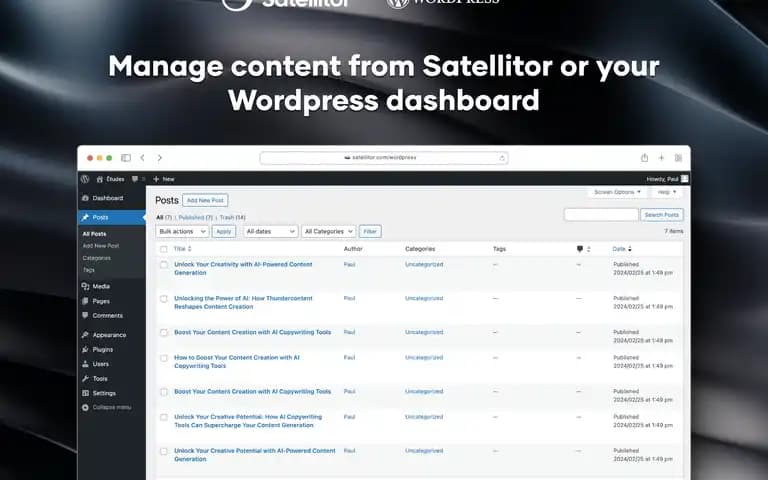Click the comments column header icon
The height and width of the screenshot is (480, 768).
coord(580,249)
